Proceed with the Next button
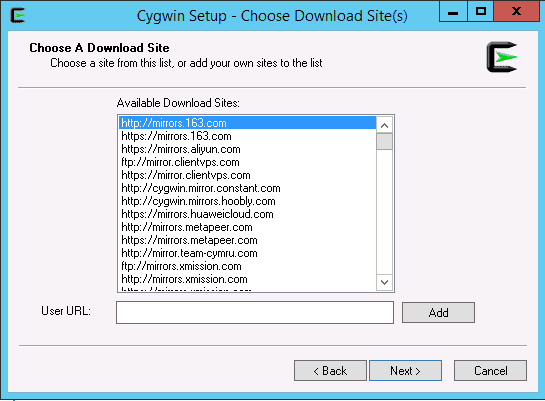This screenshot has height=401, width=545. [405, 370]
